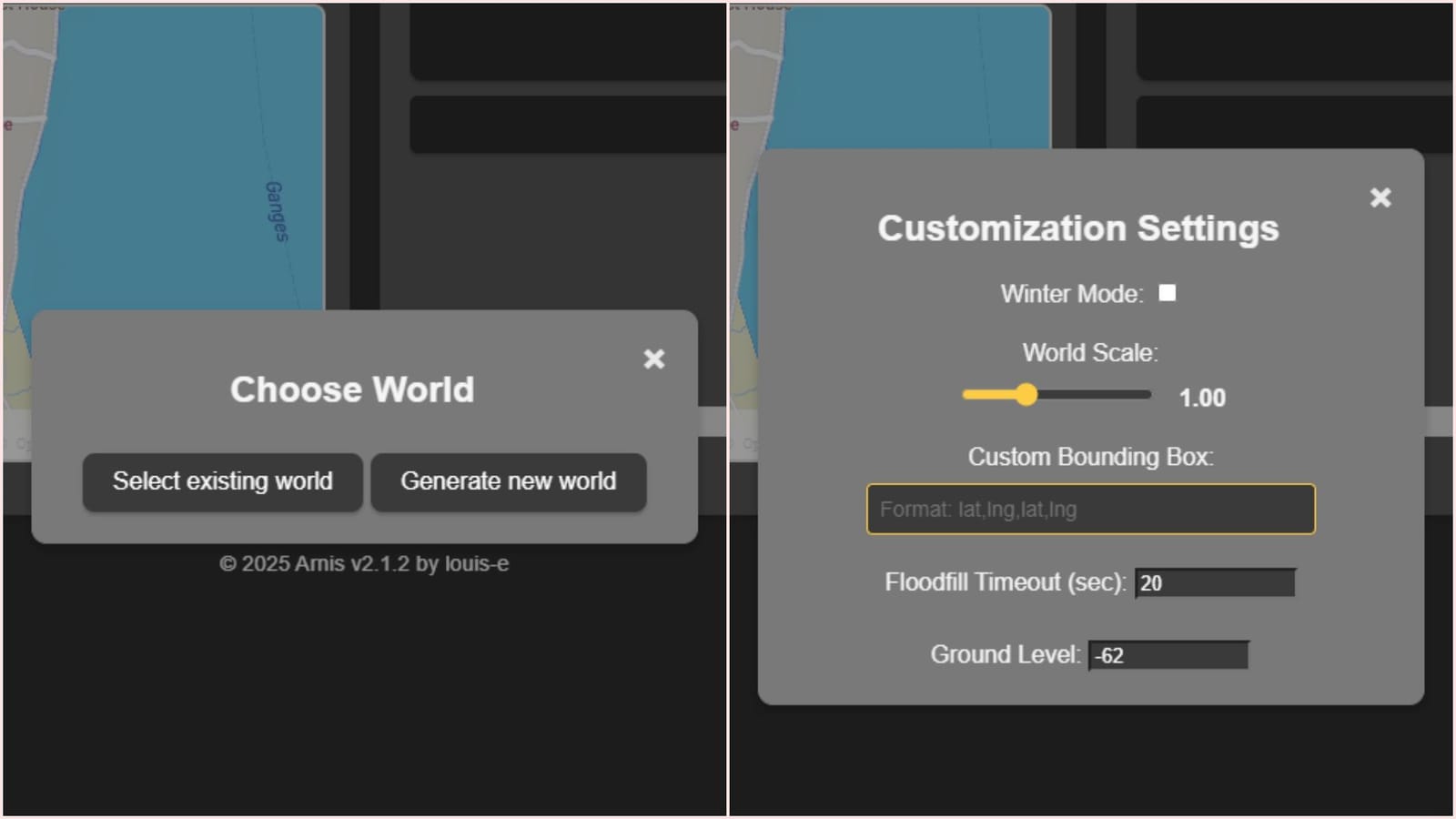
Task: Close the Choose World dialog
Action: pyautogui.click(x=653, y=359)
